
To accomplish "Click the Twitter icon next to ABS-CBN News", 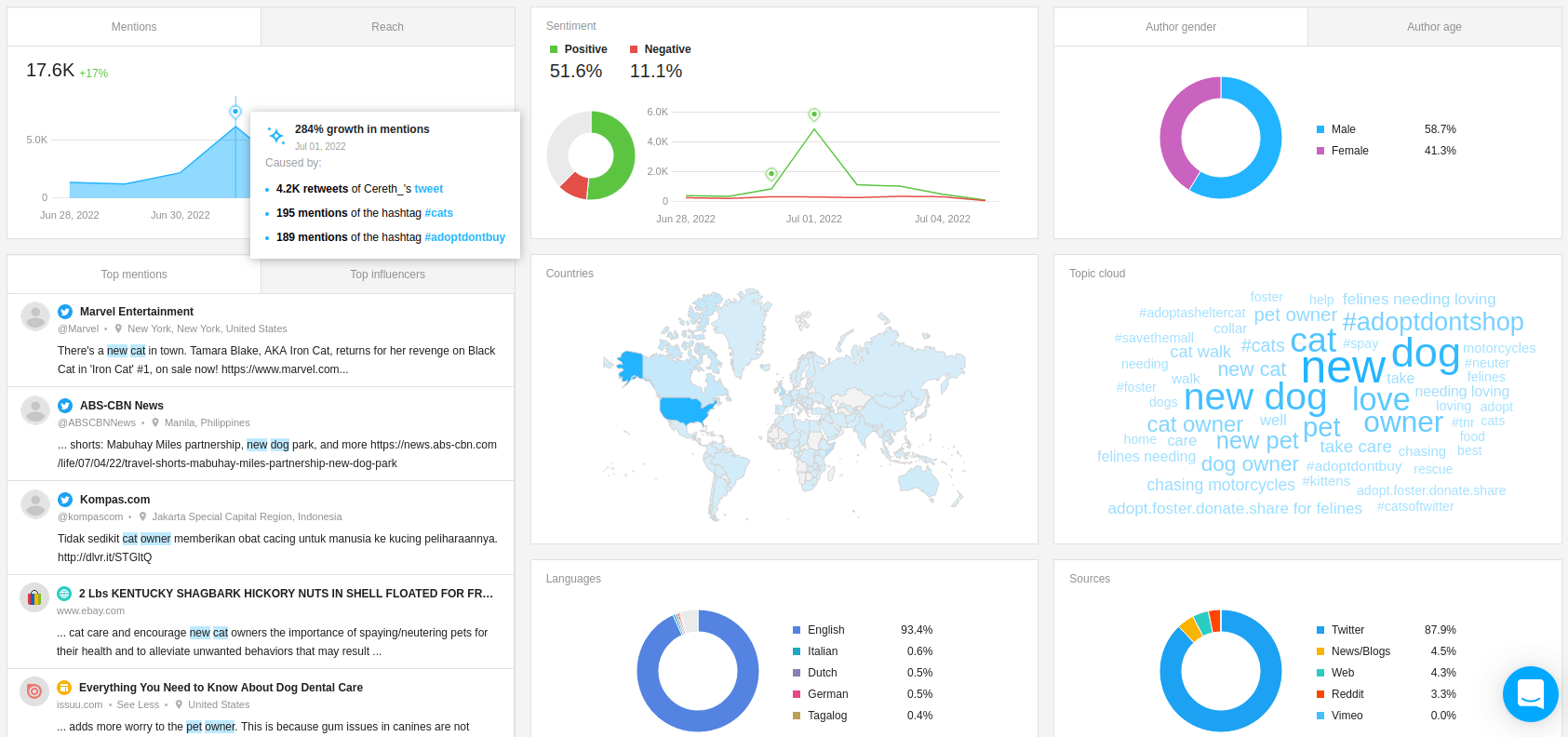I will pyautogui.click(x=65, y=406).
